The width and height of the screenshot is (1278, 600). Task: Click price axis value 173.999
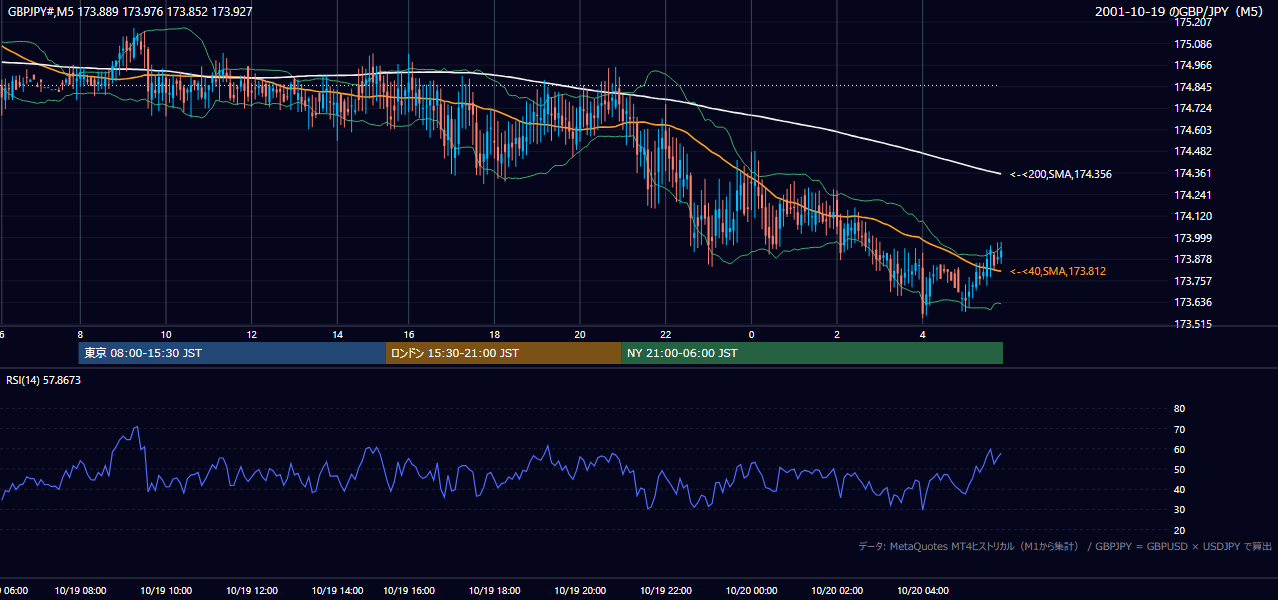pyautogui.click(x=1192, y=238)
